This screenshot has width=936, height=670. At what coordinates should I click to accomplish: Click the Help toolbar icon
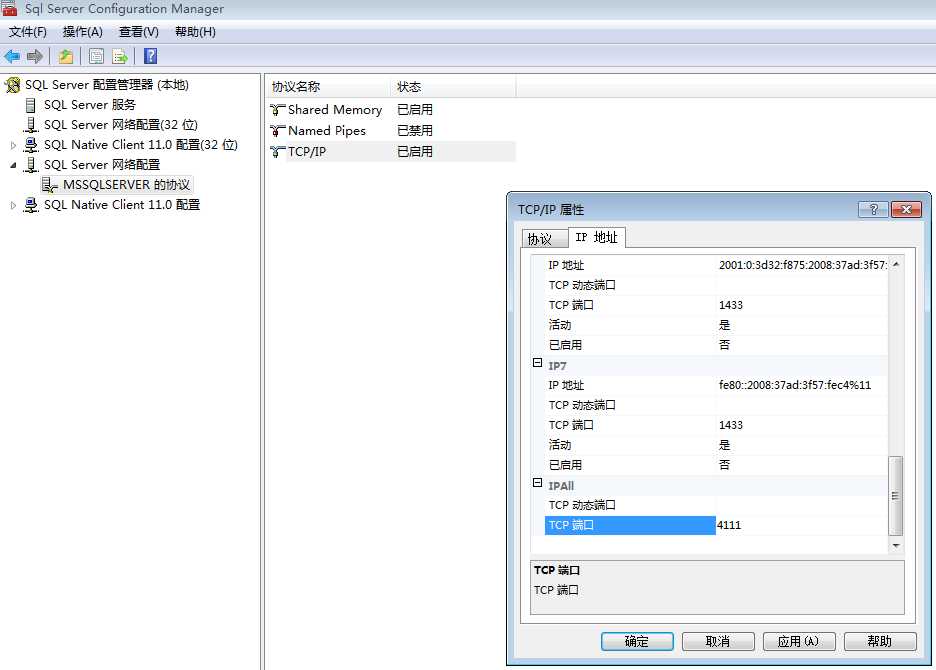[x=150, y=56]
